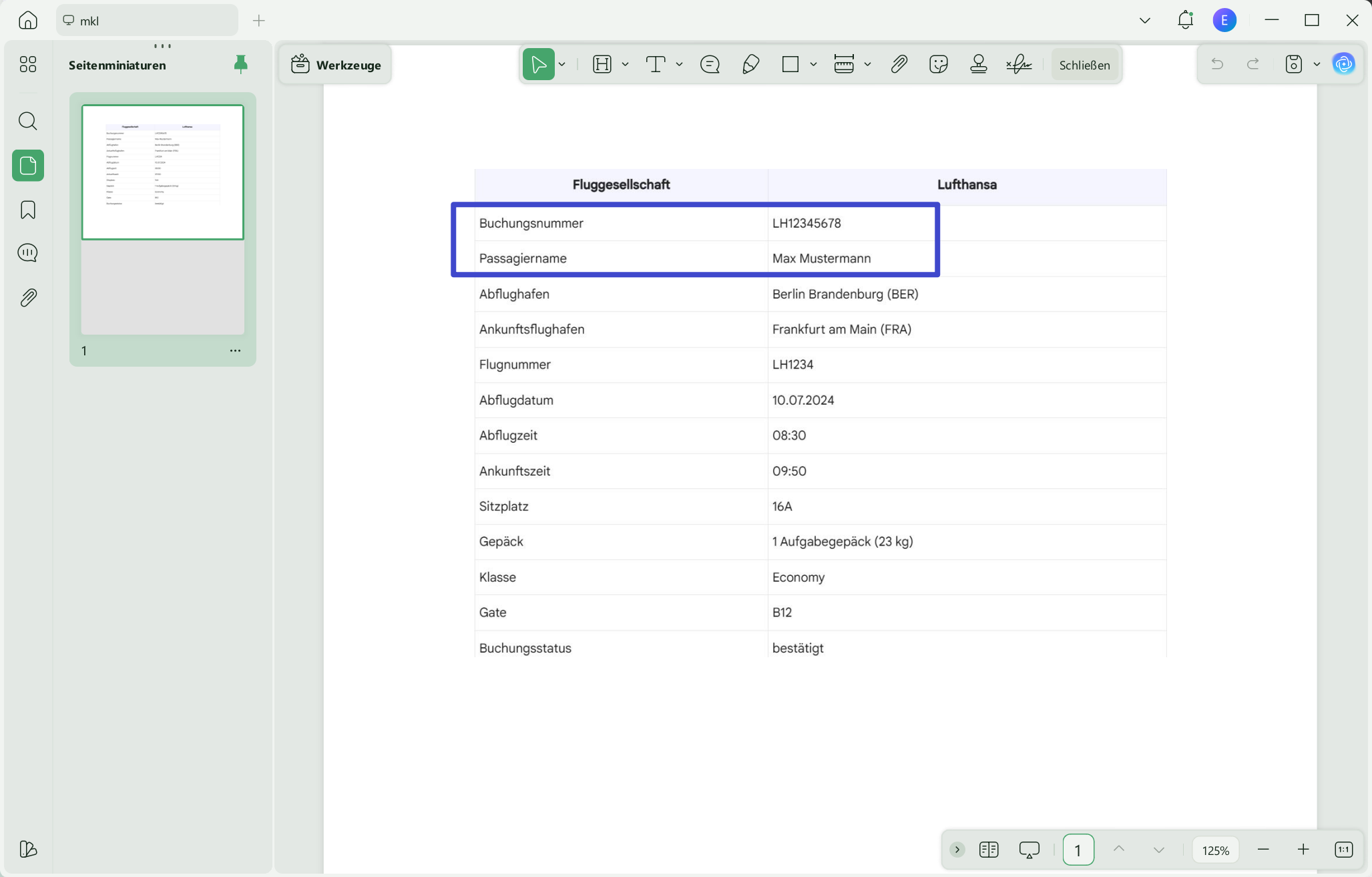Open the search panel in sidebar

point(28,121)
